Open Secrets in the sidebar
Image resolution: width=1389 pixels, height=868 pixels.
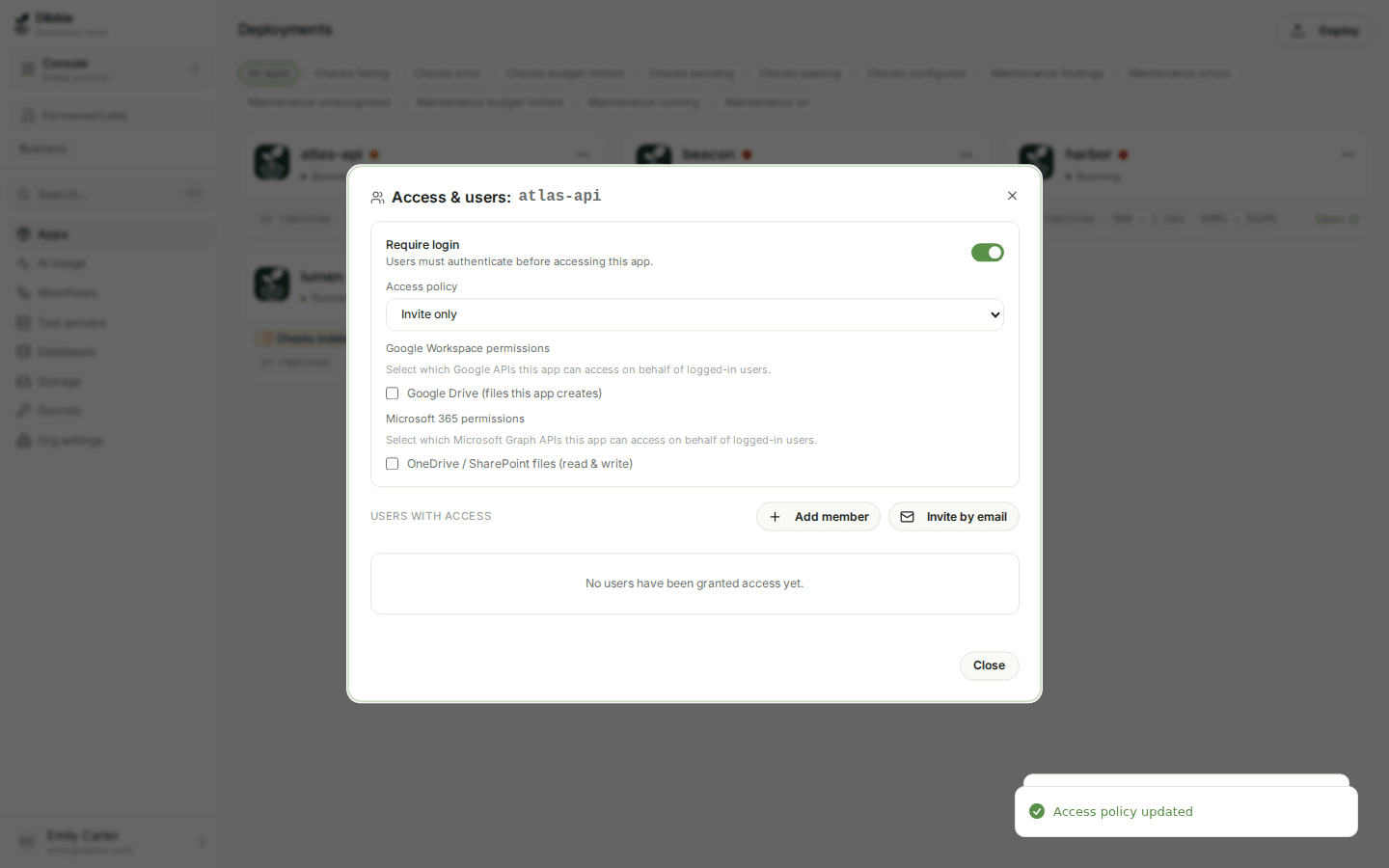(x=113, y=411)
